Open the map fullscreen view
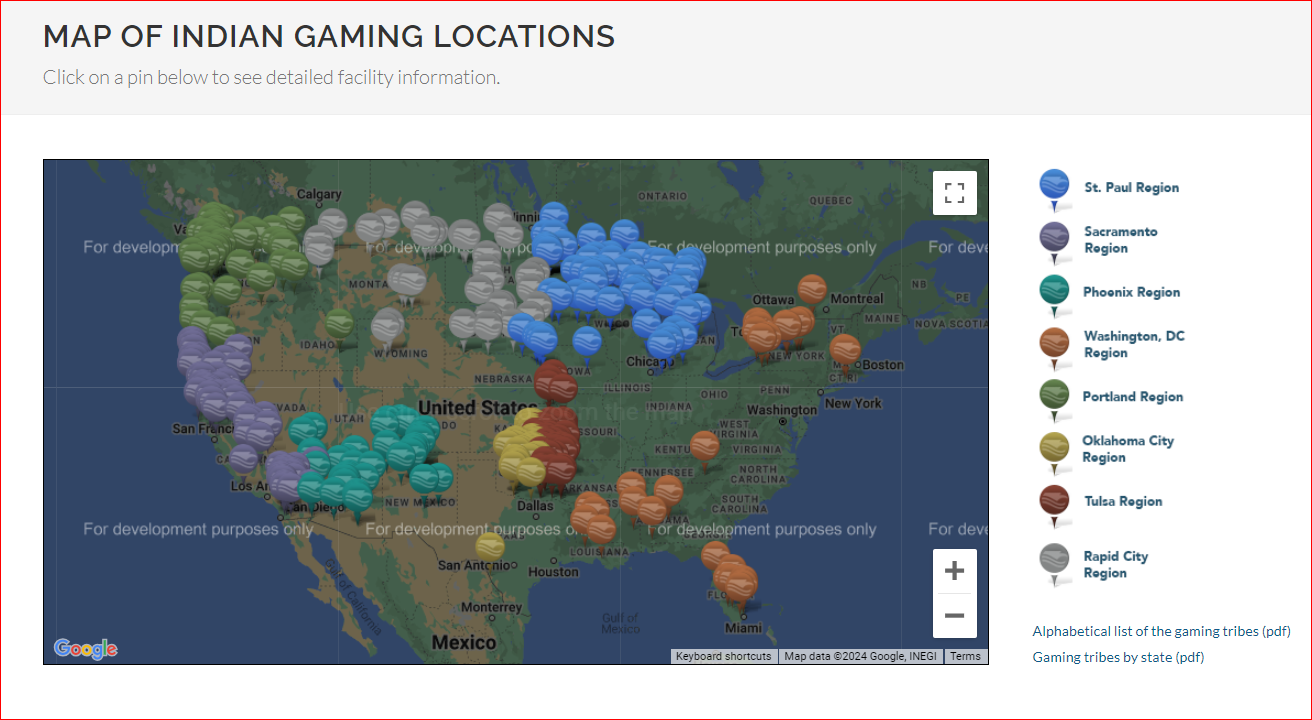This screenshot has height=720, width=1312. tap(954, 192)
